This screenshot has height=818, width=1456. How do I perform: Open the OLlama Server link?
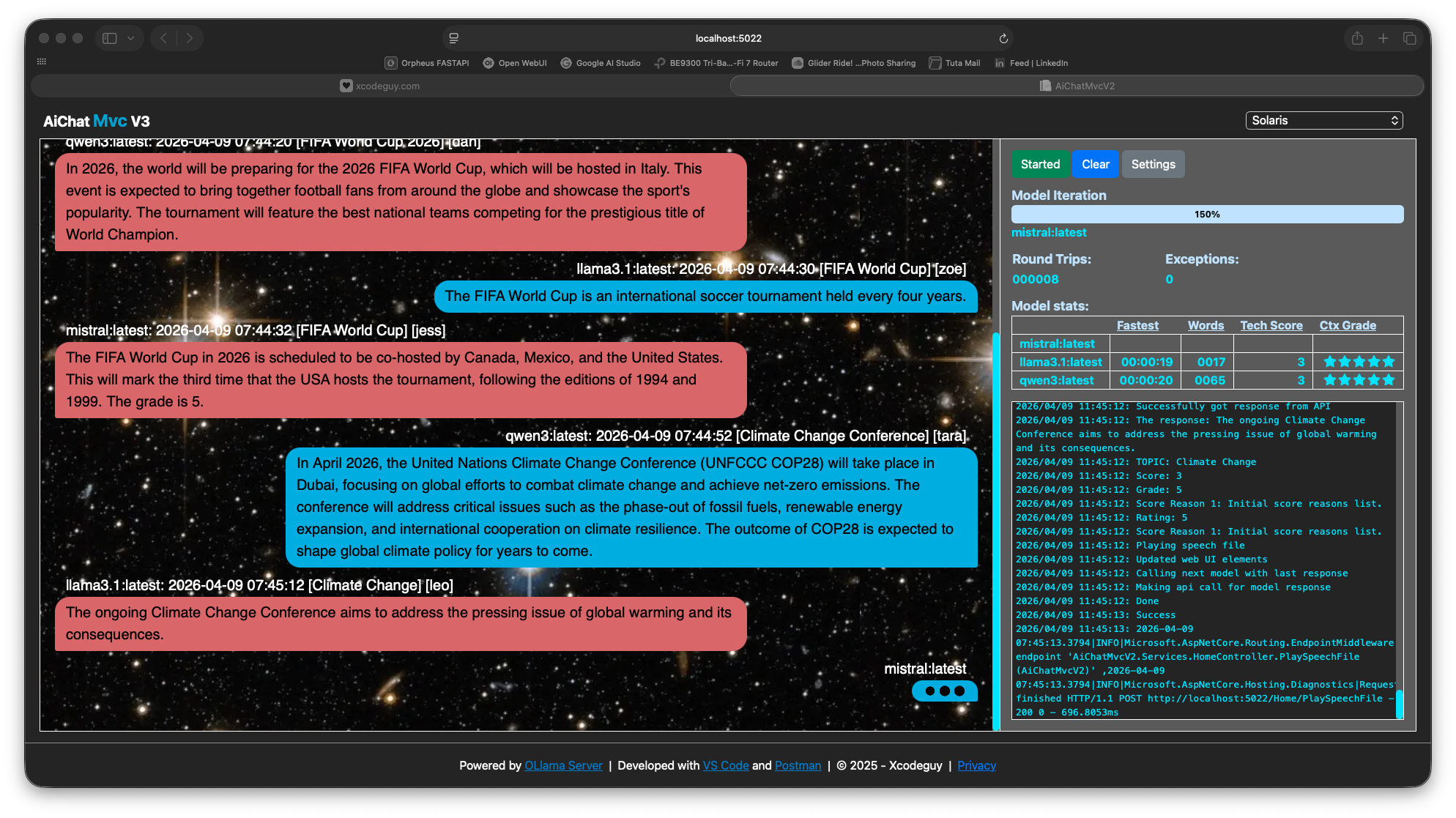[x=563, y=765]
